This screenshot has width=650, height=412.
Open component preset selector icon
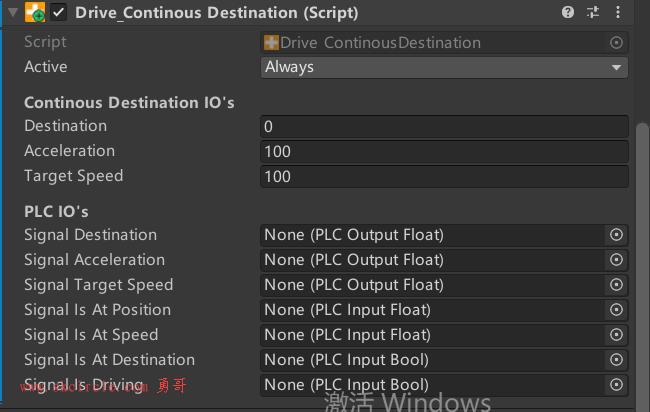(593, 12)
